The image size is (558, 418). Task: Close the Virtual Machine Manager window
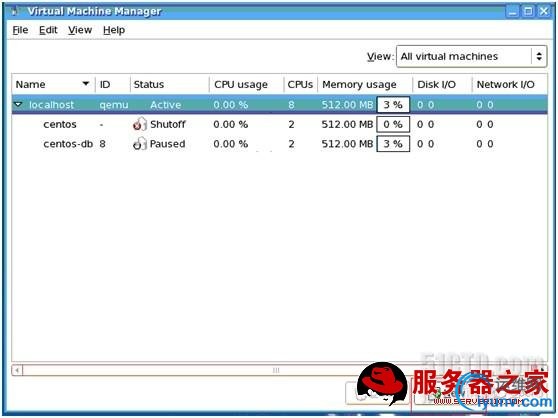tap(544, 11)
